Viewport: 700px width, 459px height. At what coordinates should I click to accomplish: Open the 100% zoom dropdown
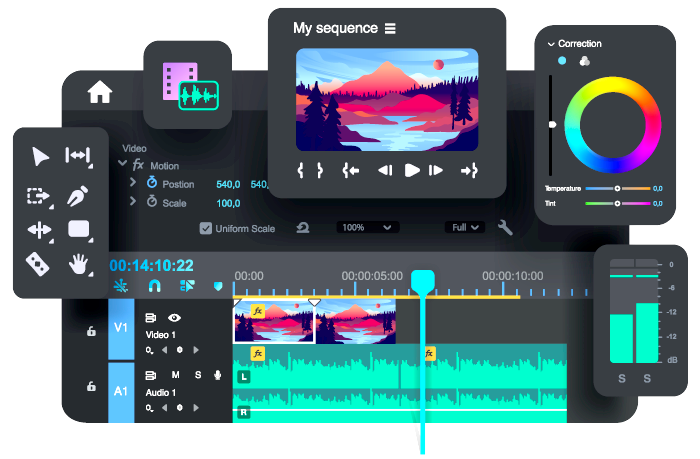[x=366, y=228]
